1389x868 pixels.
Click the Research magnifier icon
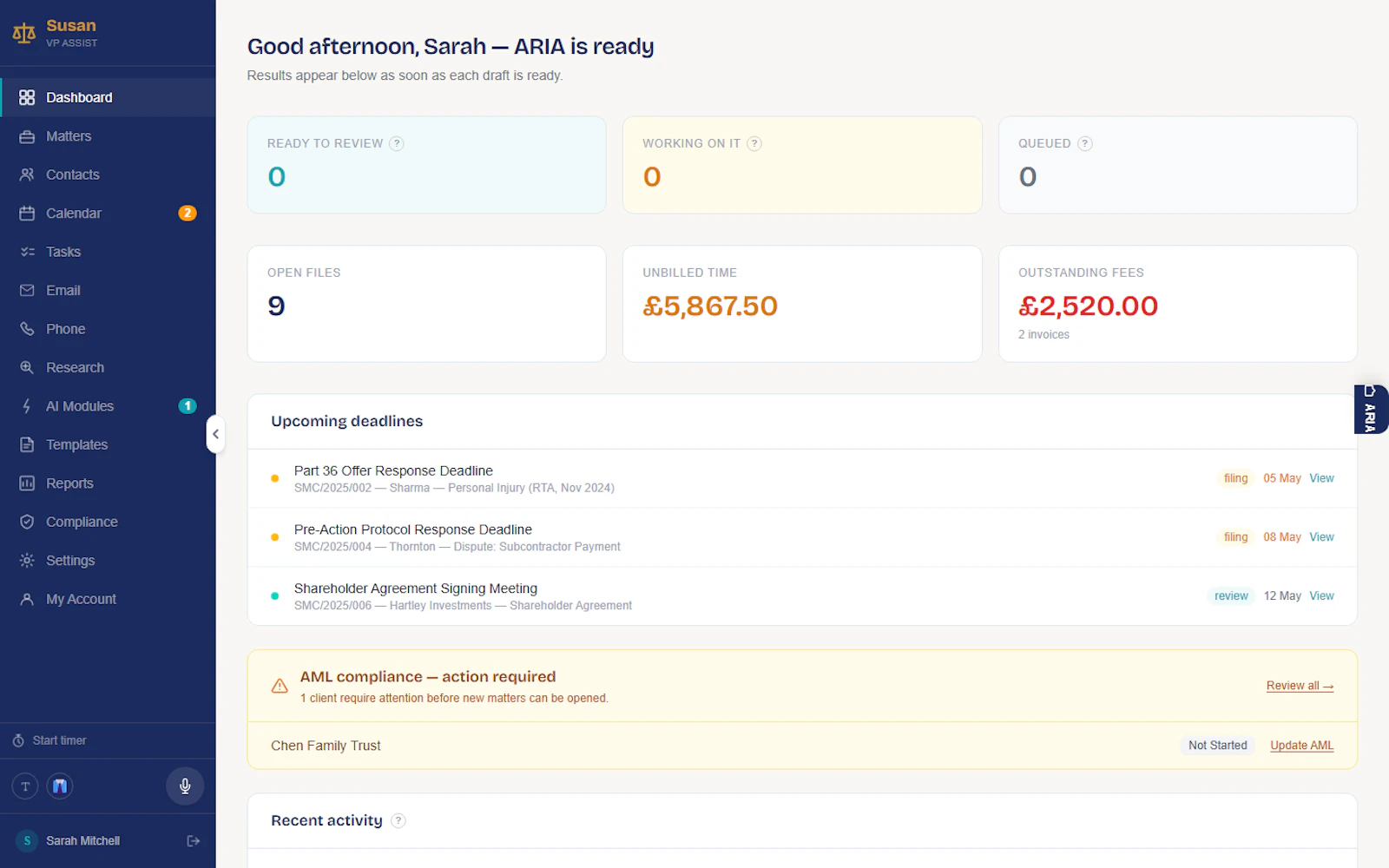[x=27, y=367]
